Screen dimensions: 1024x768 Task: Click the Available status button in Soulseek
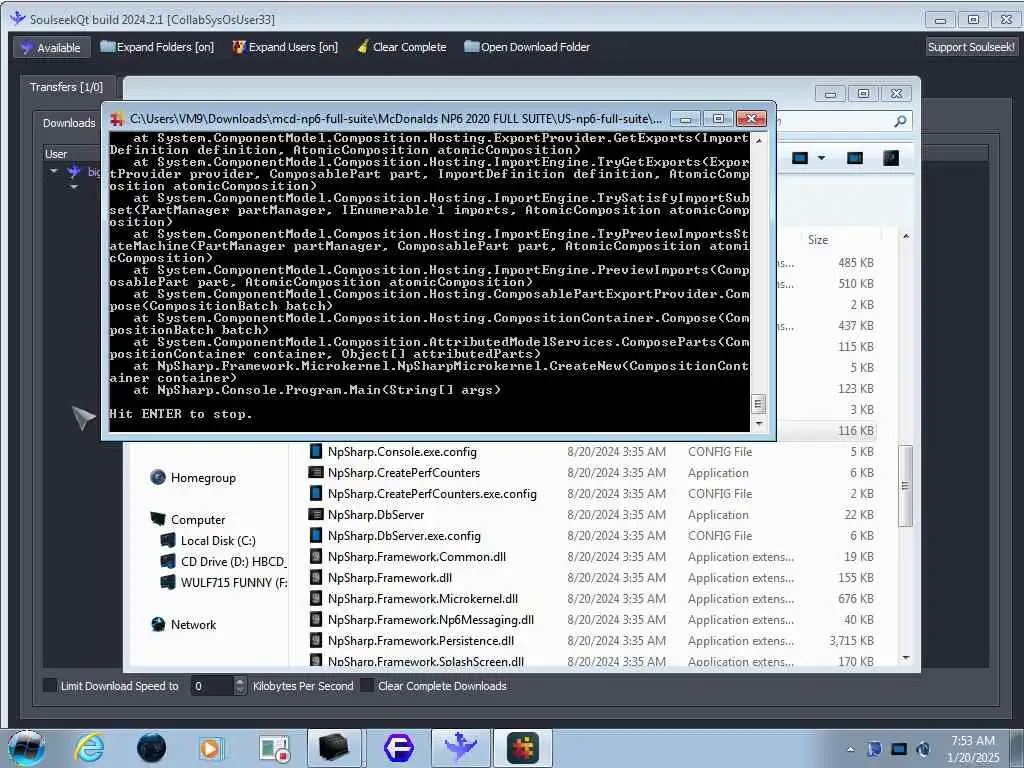click(51, 47)
